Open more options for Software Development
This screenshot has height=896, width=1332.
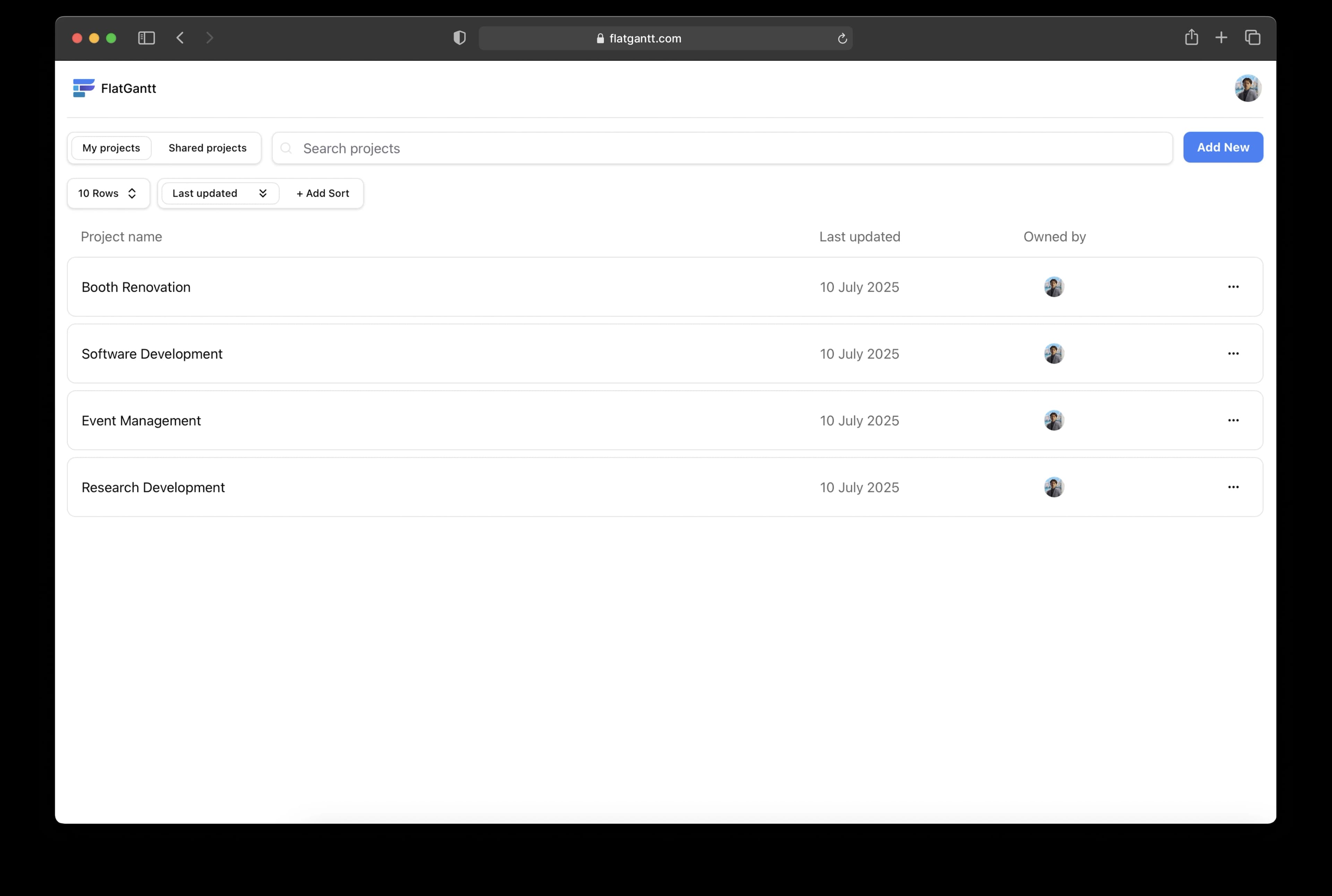[1233, 354]
